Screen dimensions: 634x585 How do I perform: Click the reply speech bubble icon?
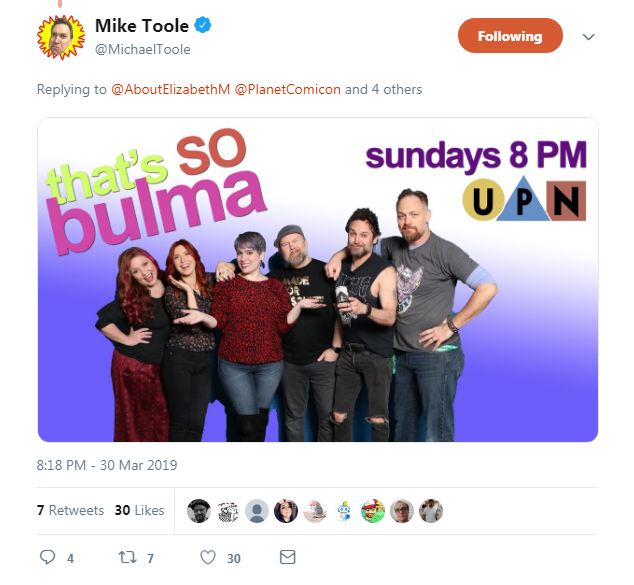point(47,557)
